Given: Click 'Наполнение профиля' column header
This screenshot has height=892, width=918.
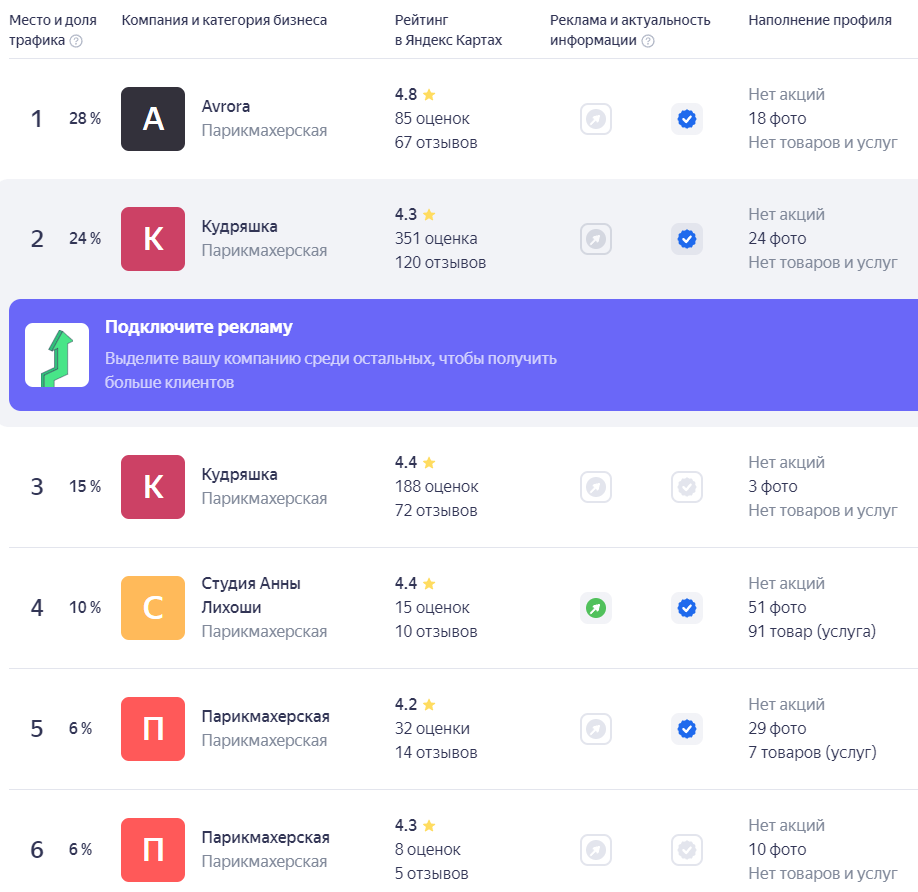Looking at the screenshot, I should 820,20.
